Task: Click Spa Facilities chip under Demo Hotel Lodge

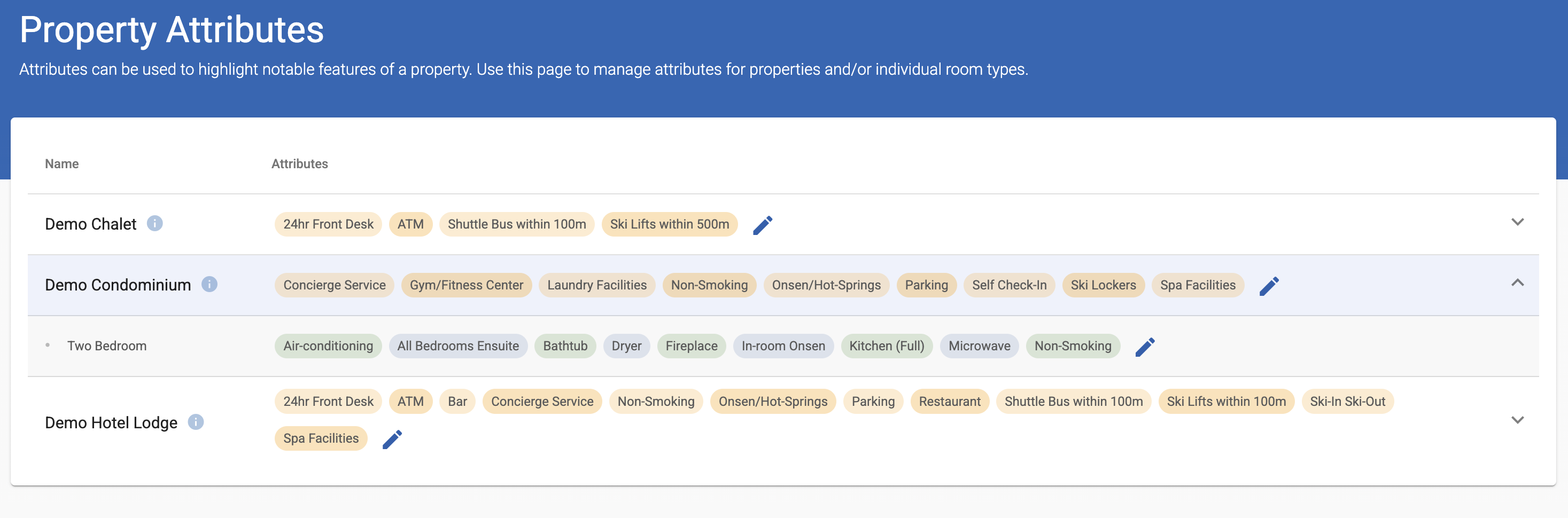Action: [x=321, y=438]
